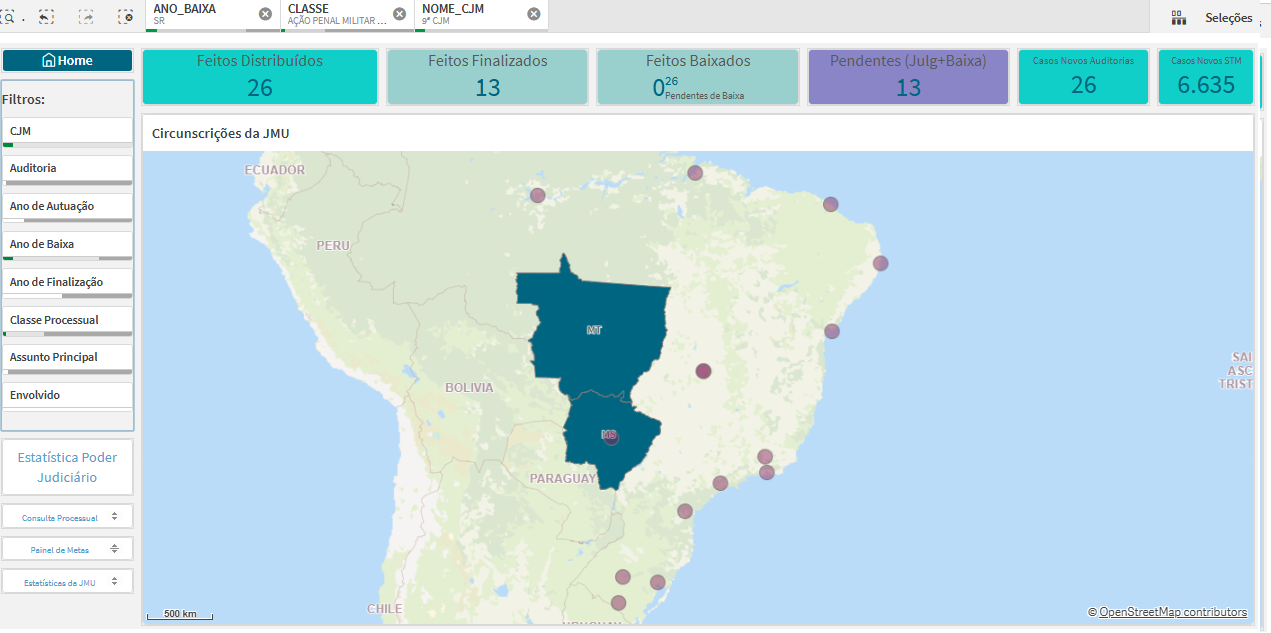Click the Feitos Distribuídos KPI card
Viewport: 1271px width, 633px height.
[x=260, y=77]
